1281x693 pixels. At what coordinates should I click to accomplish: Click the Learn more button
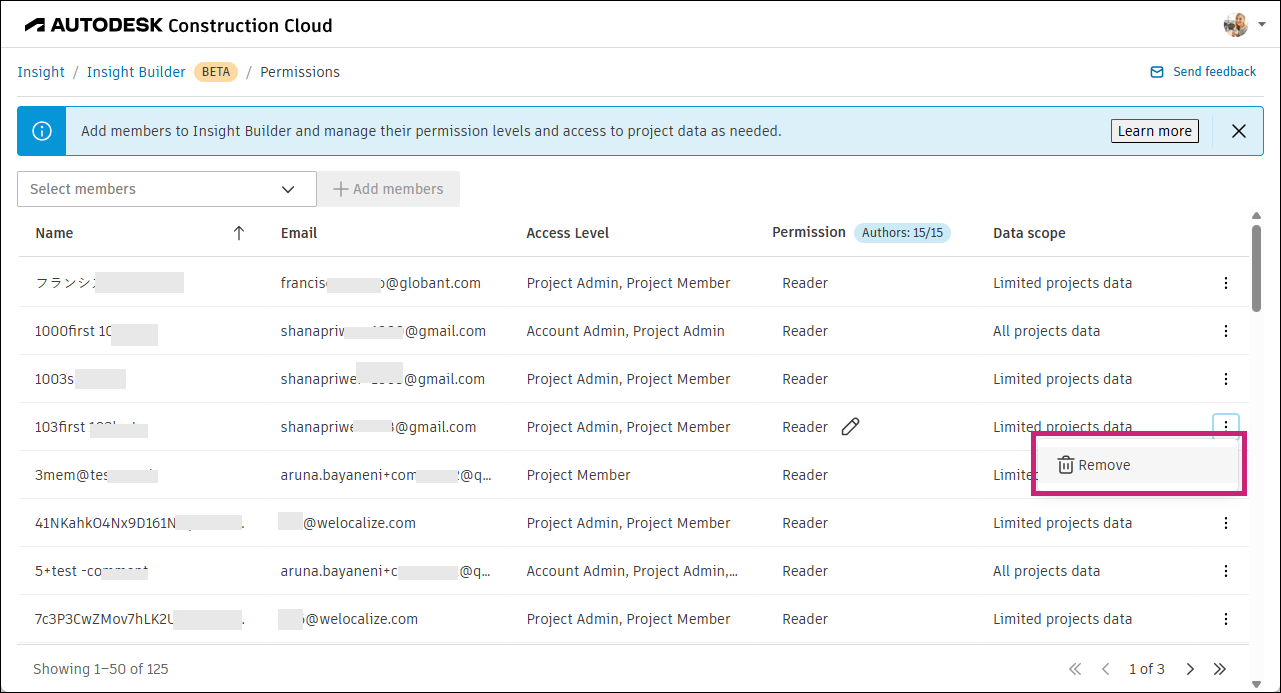1154,130
